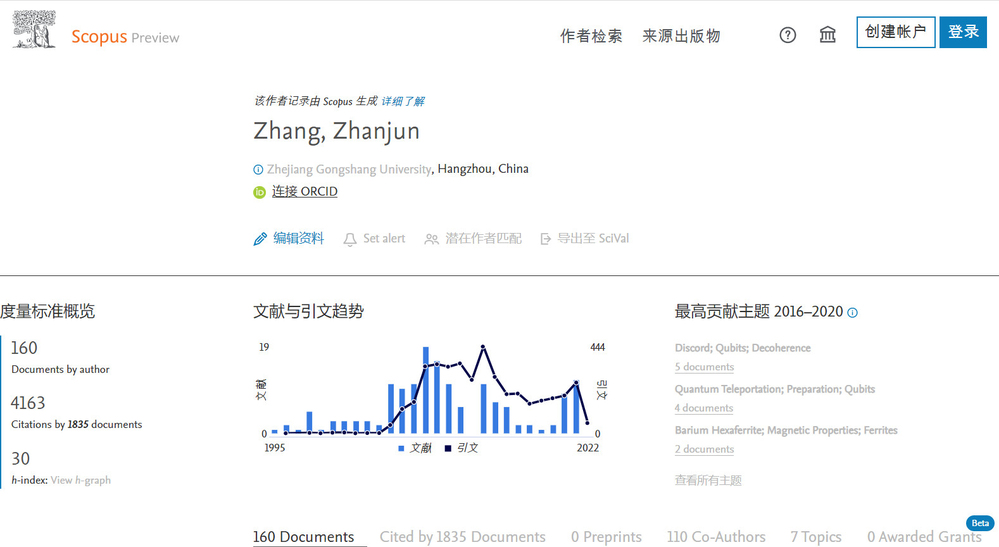Click the tallest blue bar in chart
Viewport: 999px width, 547px height.
(x=425, y=390)
